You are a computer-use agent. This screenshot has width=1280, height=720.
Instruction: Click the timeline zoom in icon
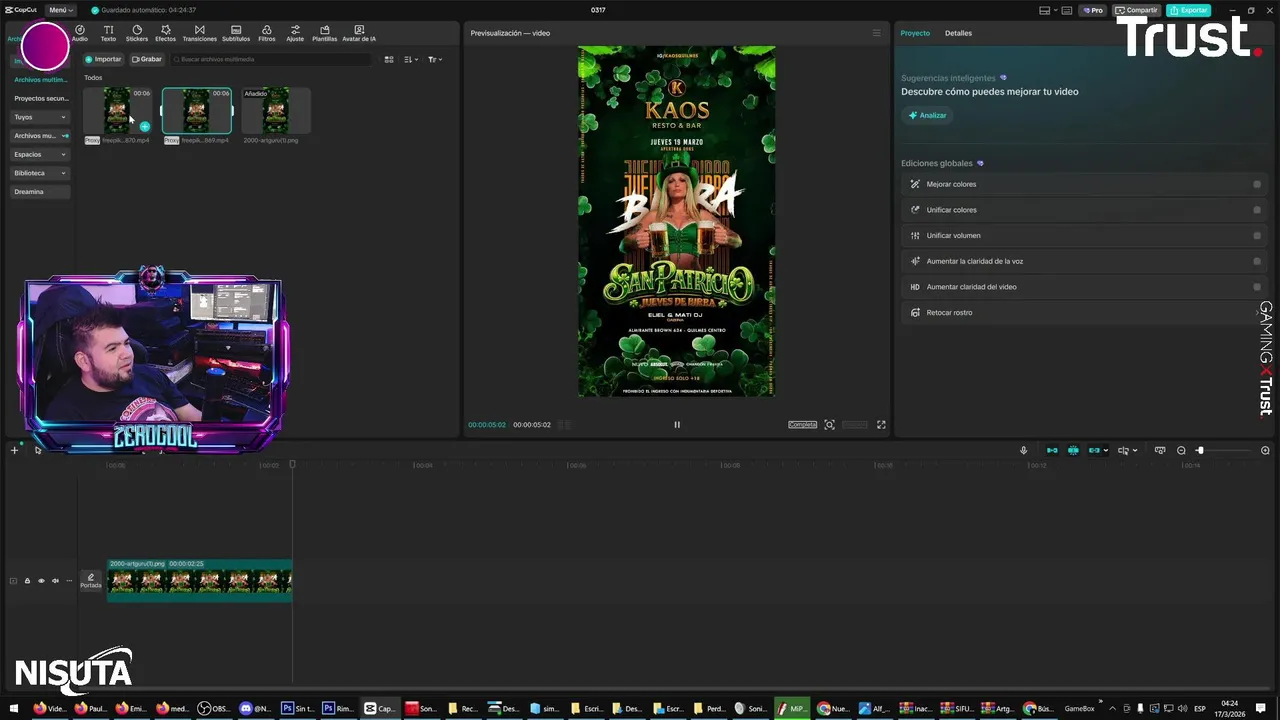pyautogui.click(x=1265, y=450)
